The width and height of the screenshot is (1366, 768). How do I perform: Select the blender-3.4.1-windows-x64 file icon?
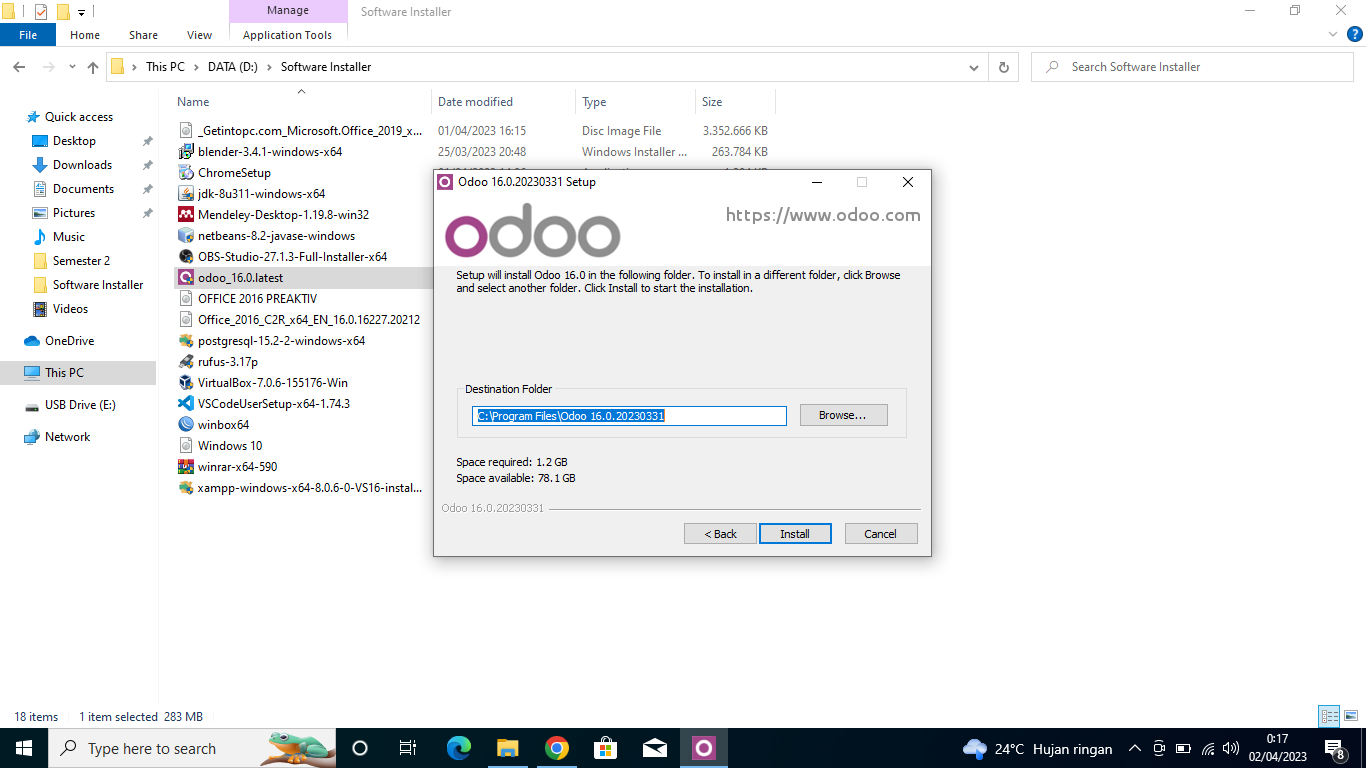click(185, 152)
